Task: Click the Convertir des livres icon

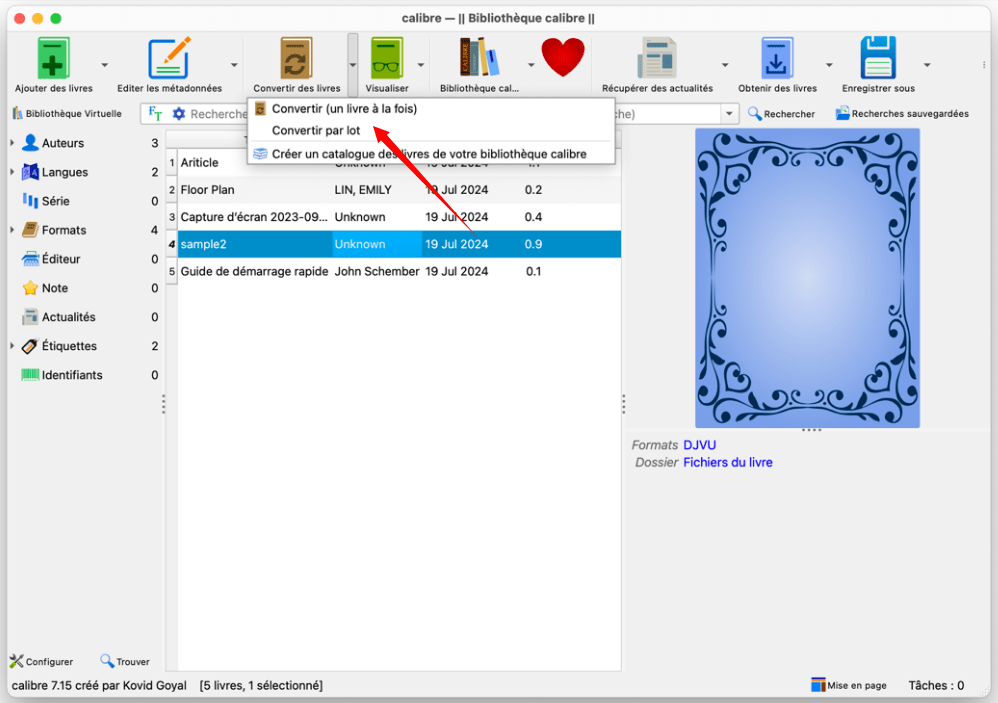Action: click(297, 59)
